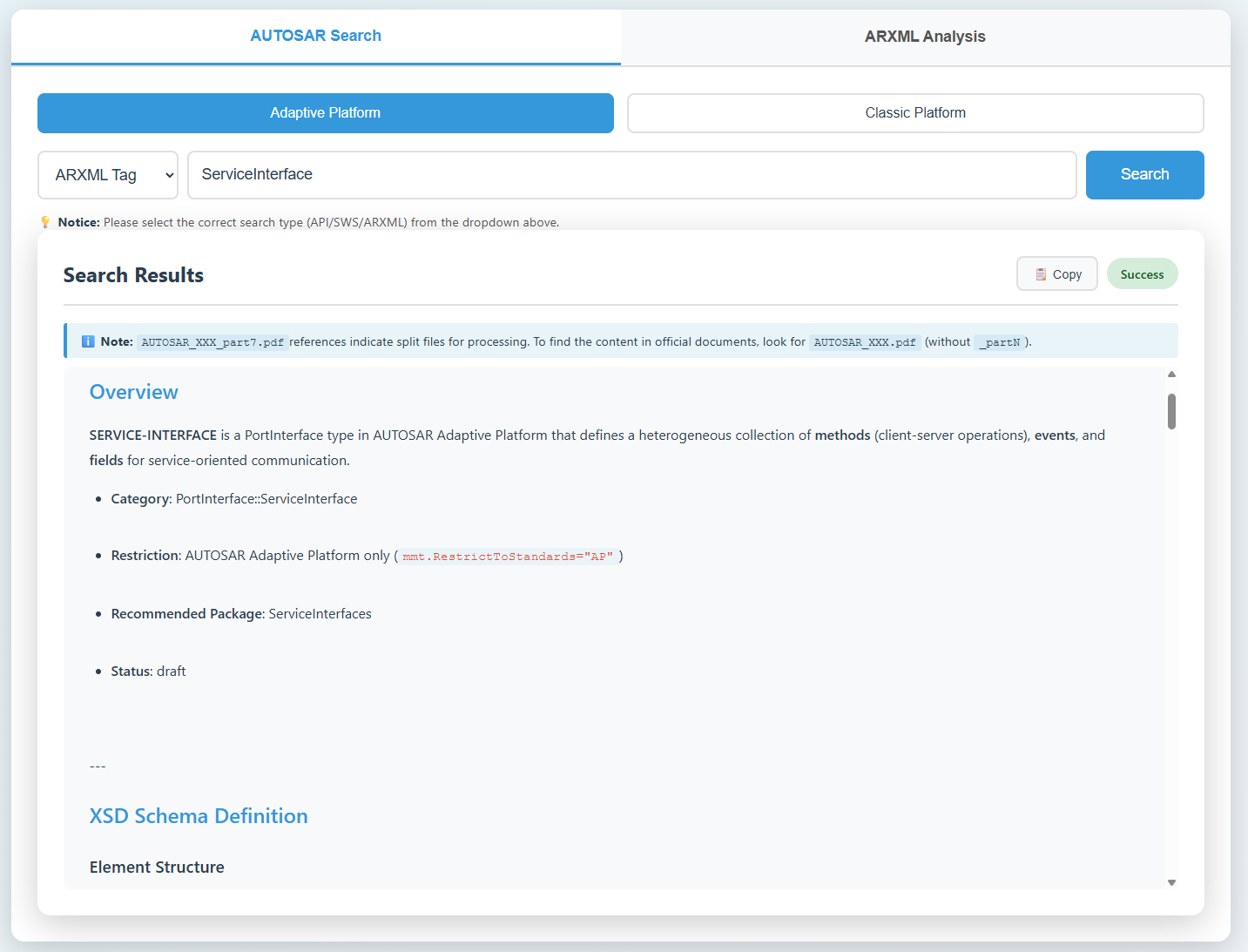The height and width of the screenshot is (952, 1248).
Task: Click the clipboard icon on the Copy button
Action: pyautogui.click(x=1041, y=274)
